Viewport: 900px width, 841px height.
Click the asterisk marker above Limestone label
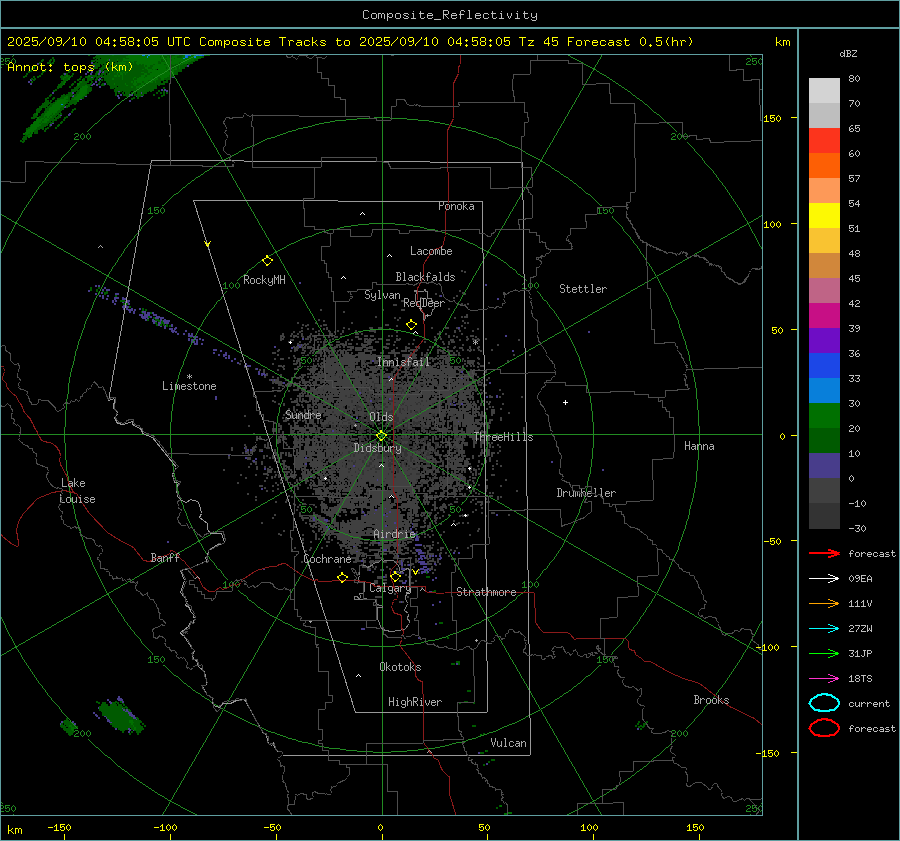[x=189, y=377]
